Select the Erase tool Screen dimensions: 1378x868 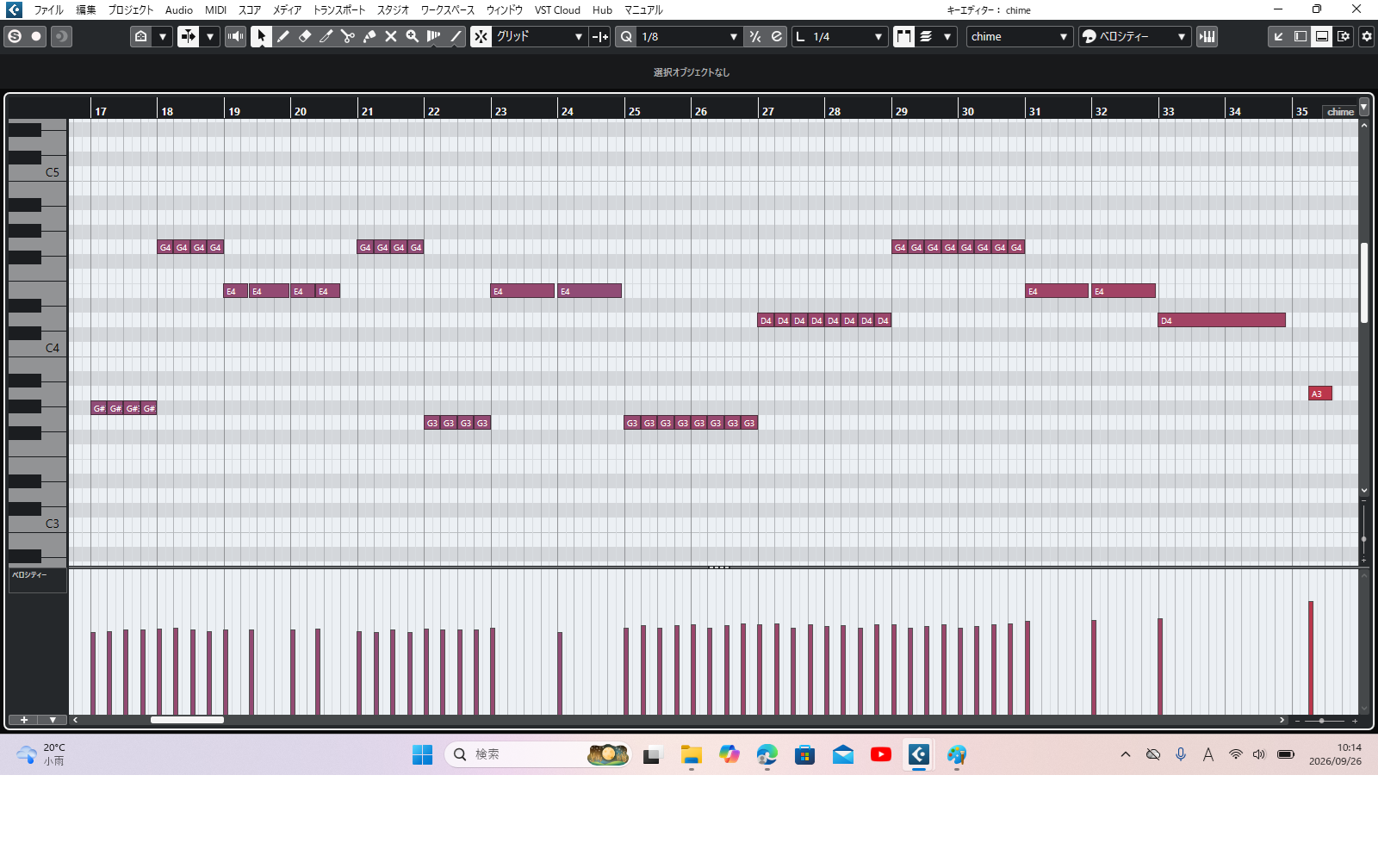pyautogui.click(x=304, y=36)
